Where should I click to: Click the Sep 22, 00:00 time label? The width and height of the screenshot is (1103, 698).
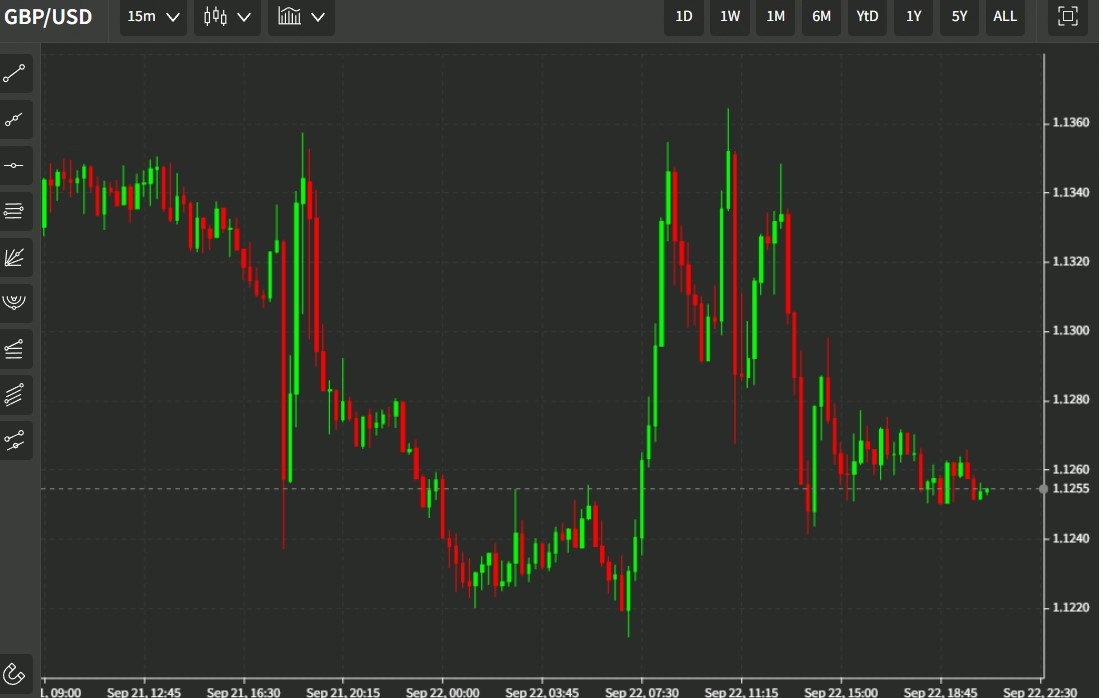(x=442, y=692)
